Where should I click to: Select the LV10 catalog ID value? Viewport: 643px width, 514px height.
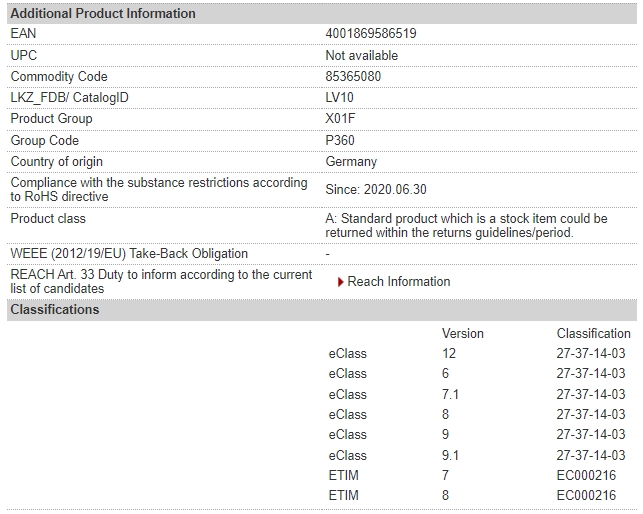pyautogui.click(x=340, y=98)
